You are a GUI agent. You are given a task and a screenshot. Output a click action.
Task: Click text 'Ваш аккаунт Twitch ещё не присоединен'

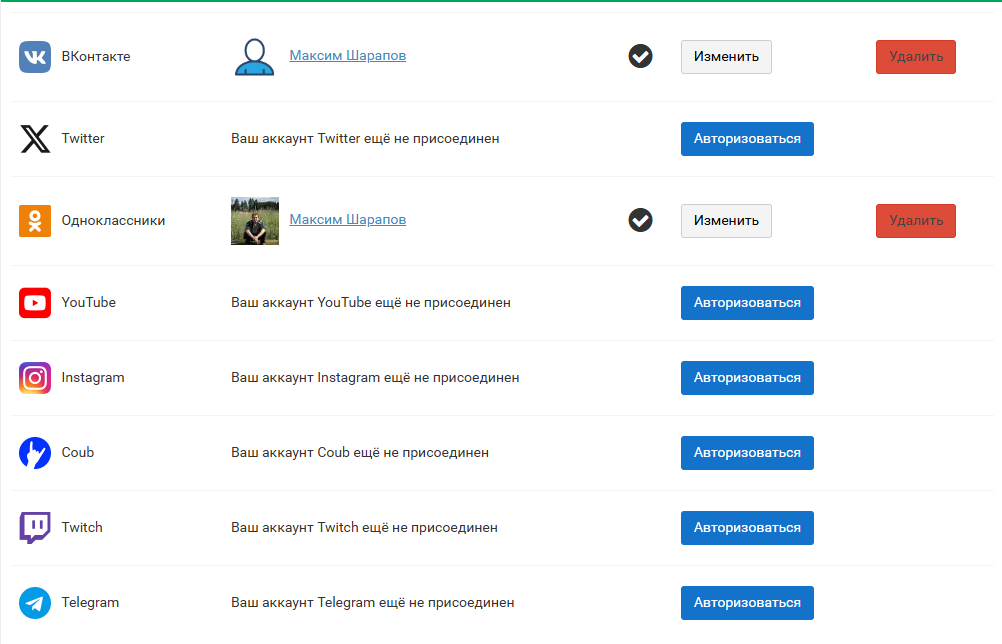(364, 528)
